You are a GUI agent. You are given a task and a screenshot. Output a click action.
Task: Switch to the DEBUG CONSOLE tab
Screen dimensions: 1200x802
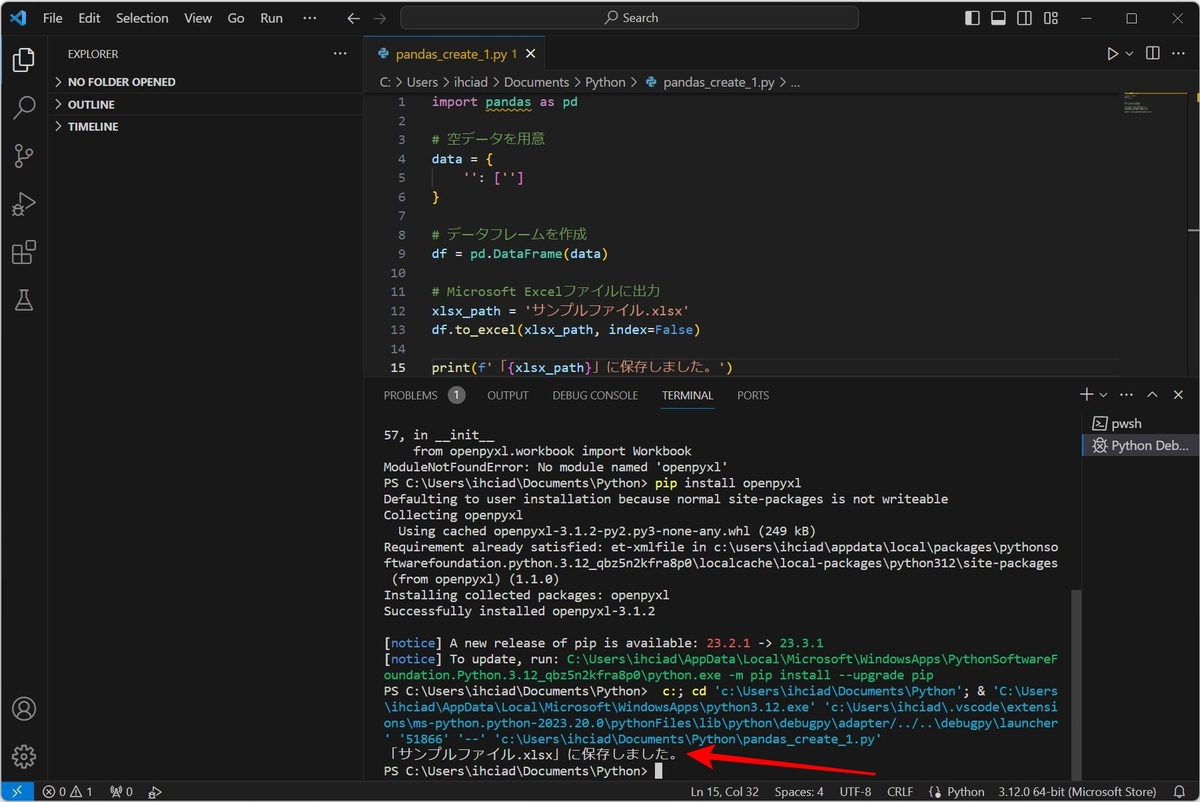(595, 396)
